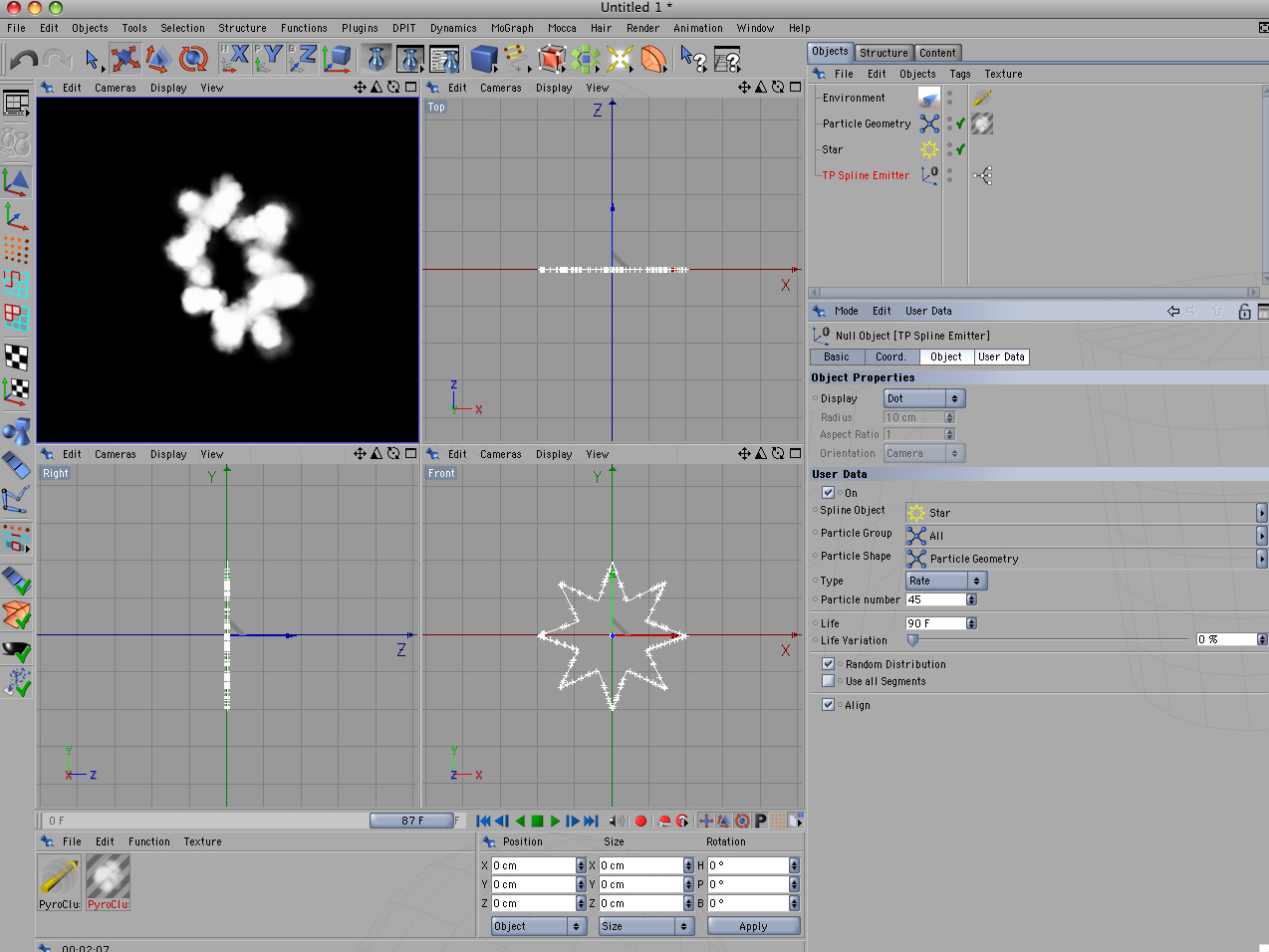This screenshot has width=1269, height=952.
Task: Click the timeline frame slider at 87 F
Action: pyautogui.click(x=412, y=821)
